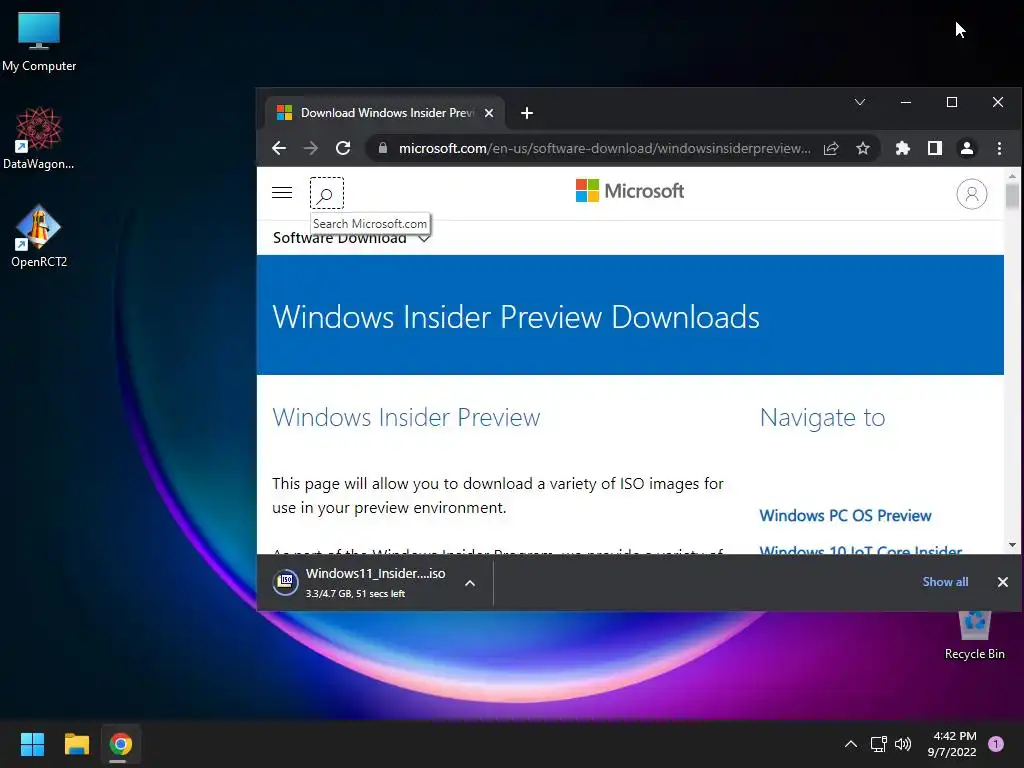Click the page vertical scrollbar thumb
Viewport: 1024px width, 768px height.
tap(1012, 196)
